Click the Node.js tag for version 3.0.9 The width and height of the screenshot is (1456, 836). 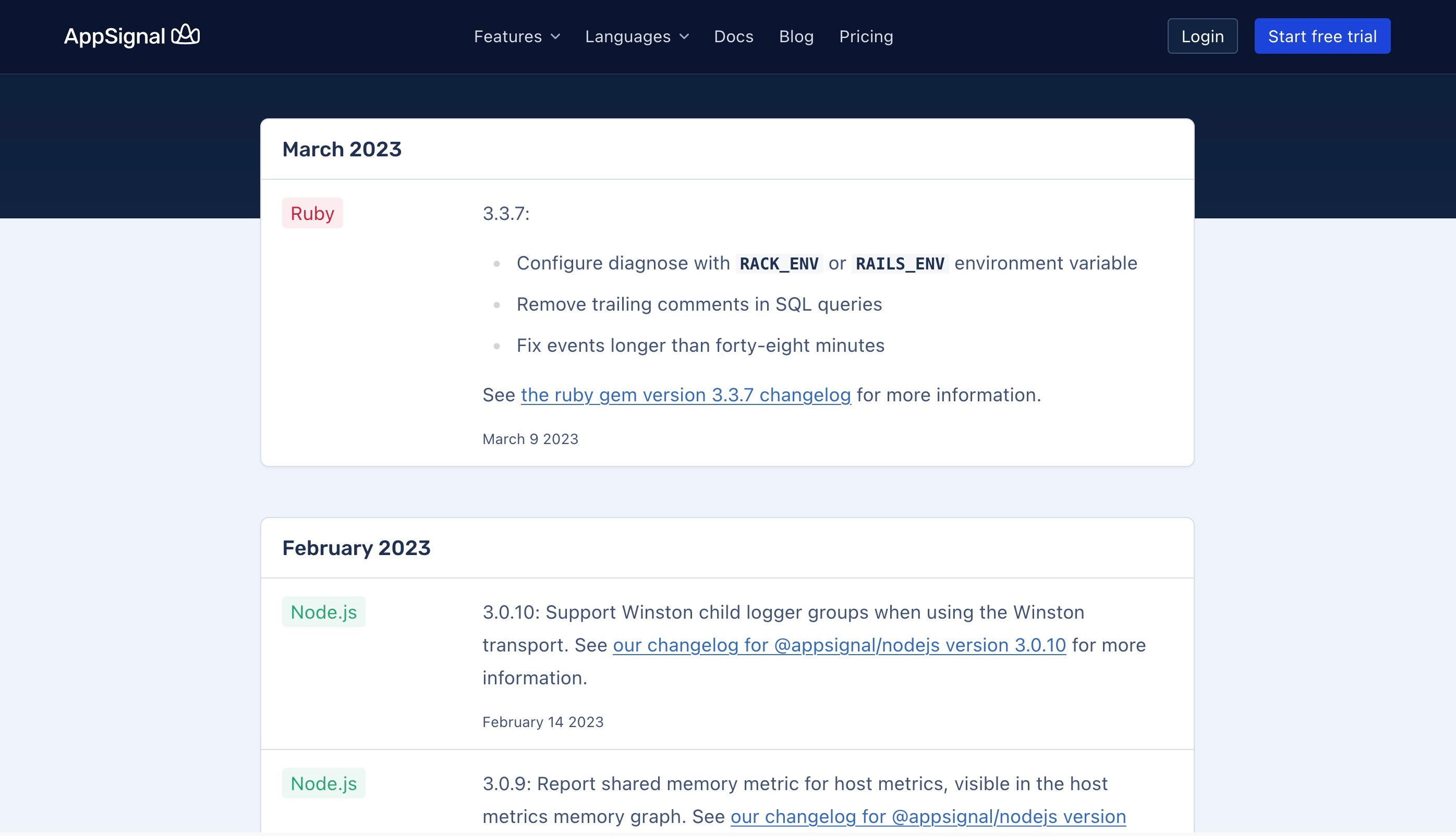[x=323, y=783]
